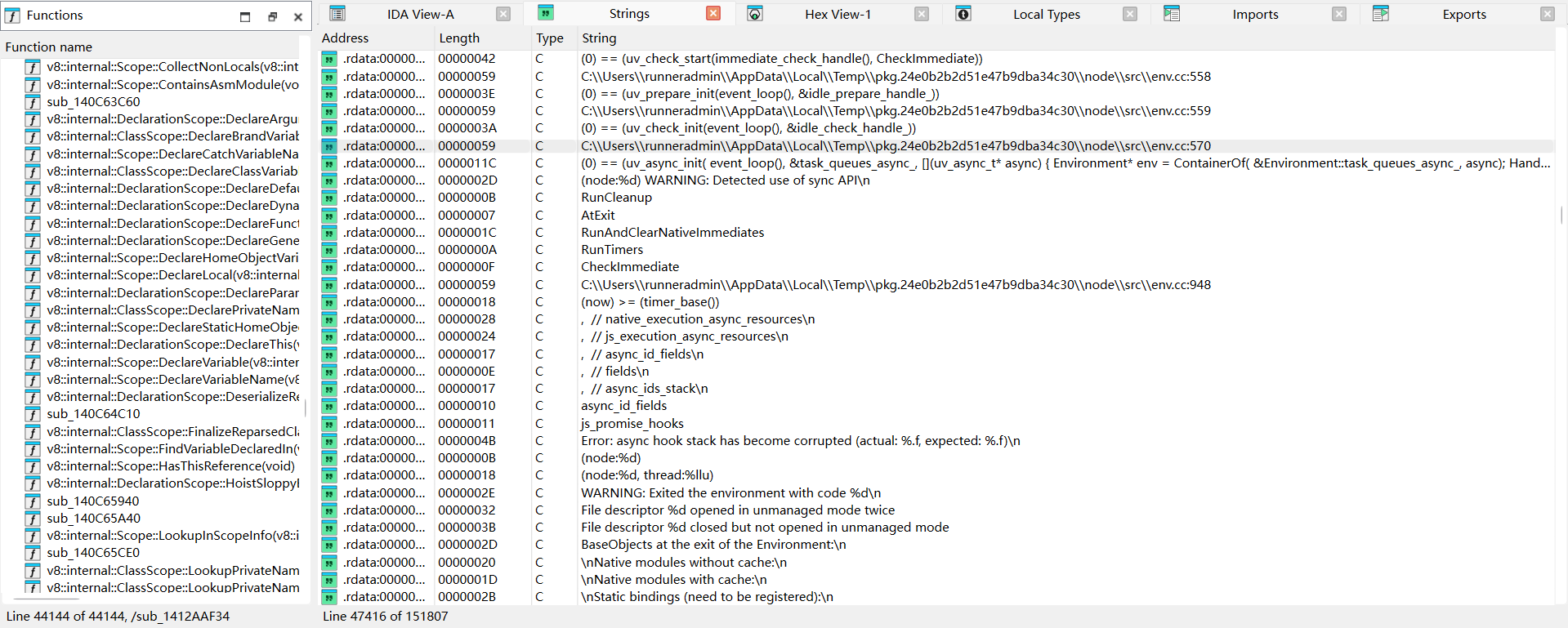Select the js_promise_hooks string row
The height and width of the screenshot is (628, 1568).
coord(632,424)
